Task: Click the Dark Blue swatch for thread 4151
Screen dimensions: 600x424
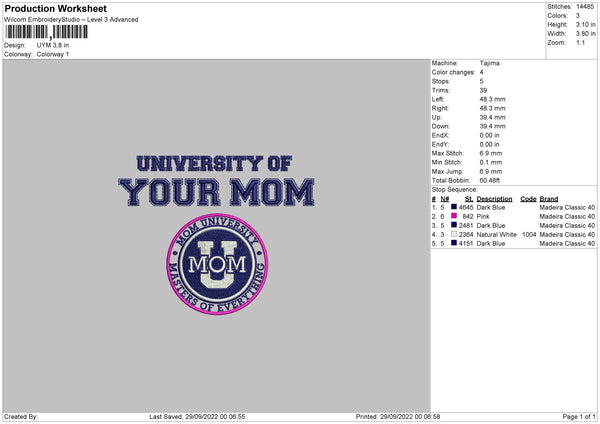Action: [x=454, y=243]
